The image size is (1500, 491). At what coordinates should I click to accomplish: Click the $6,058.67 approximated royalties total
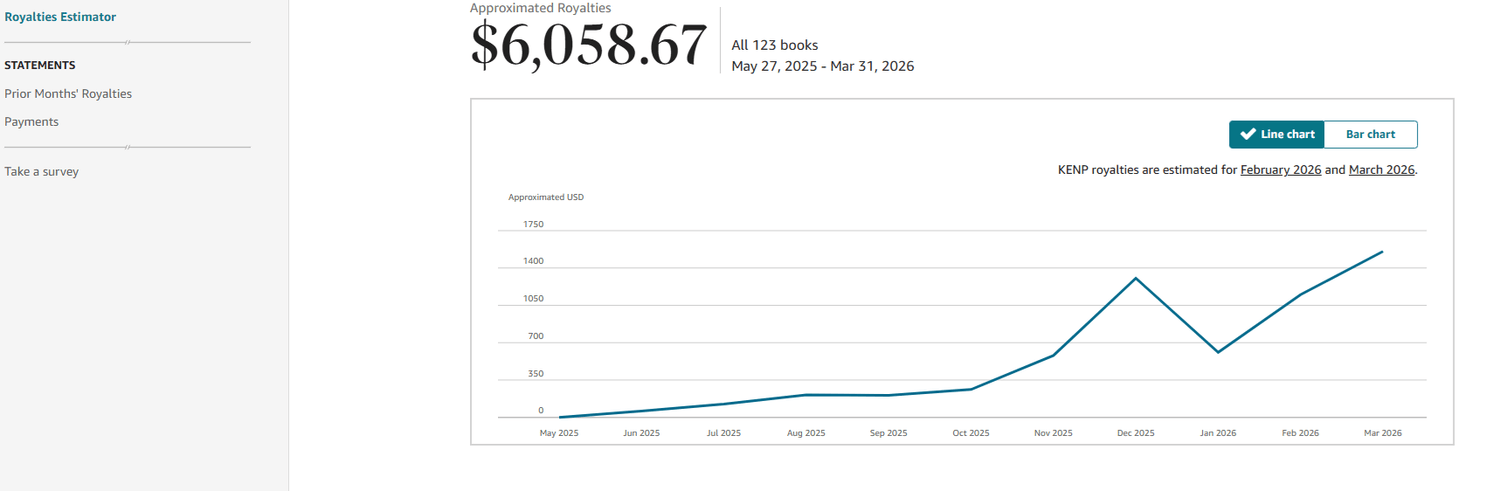pos(589,46)
